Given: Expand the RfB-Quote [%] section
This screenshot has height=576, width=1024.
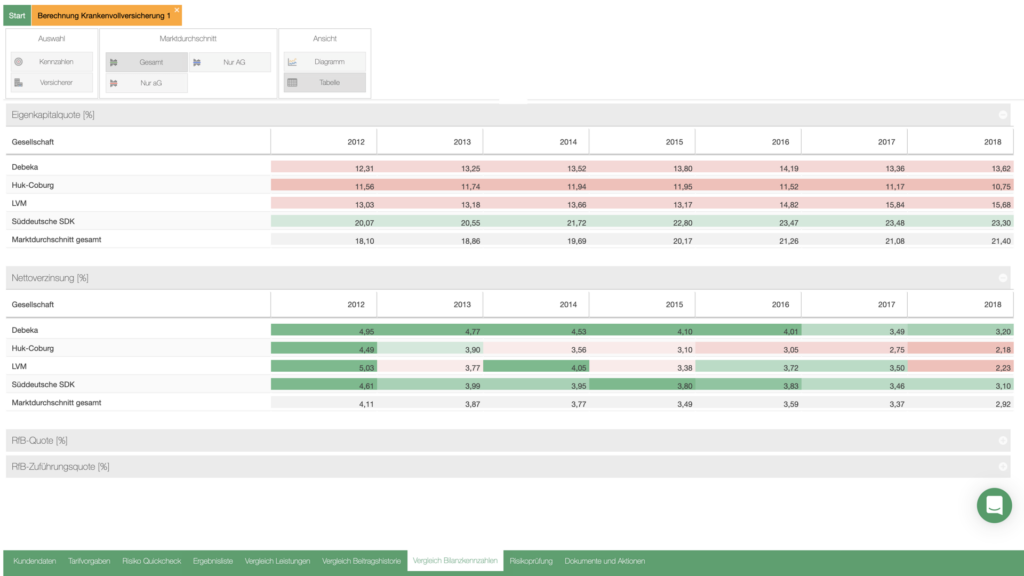Looking at the screenshot, I should click(x=1002, y=441).
